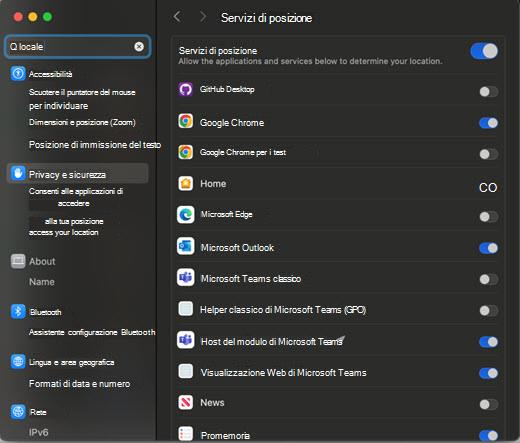Click the Privacy e sicurezza hand icon
The height and width of the screenshot is (443, 520).
(x=18, y=173)
